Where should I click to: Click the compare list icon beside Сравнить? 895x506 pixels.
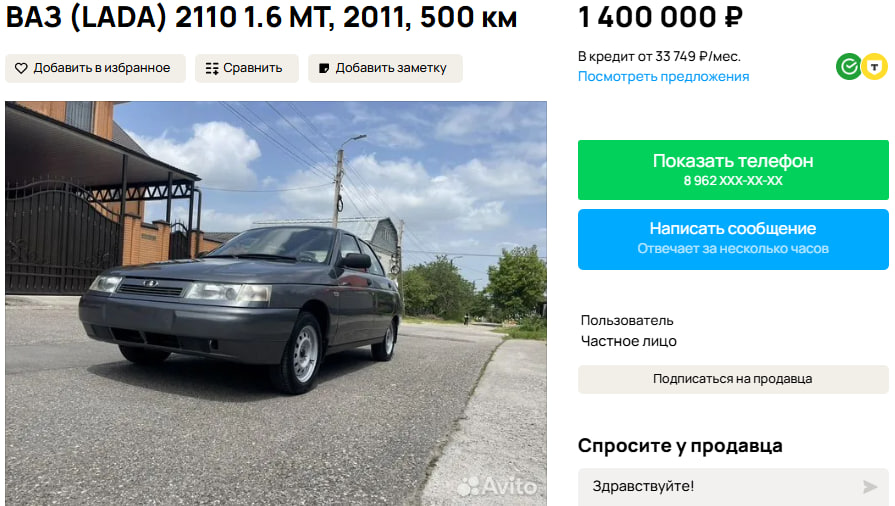pos(212,69)
